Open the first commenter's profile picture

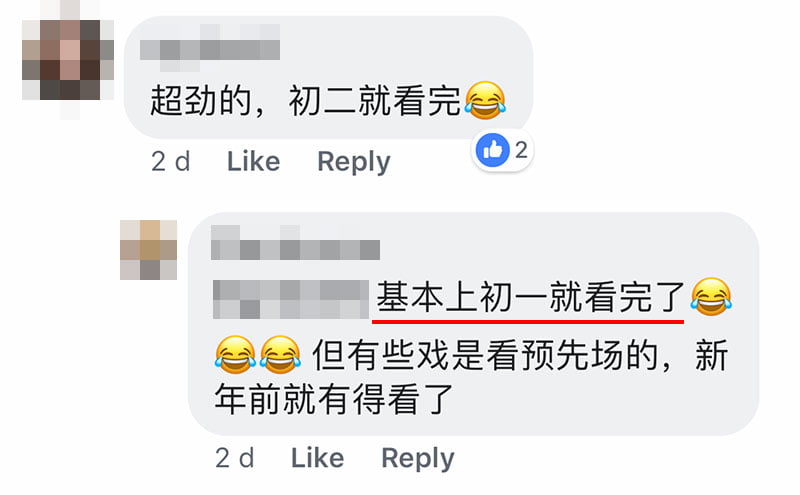pos(68,60)
